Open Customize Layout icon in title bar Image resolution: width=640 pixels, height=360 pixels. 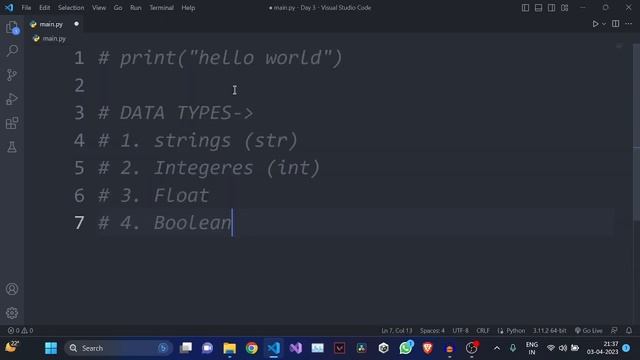[564, 8]
